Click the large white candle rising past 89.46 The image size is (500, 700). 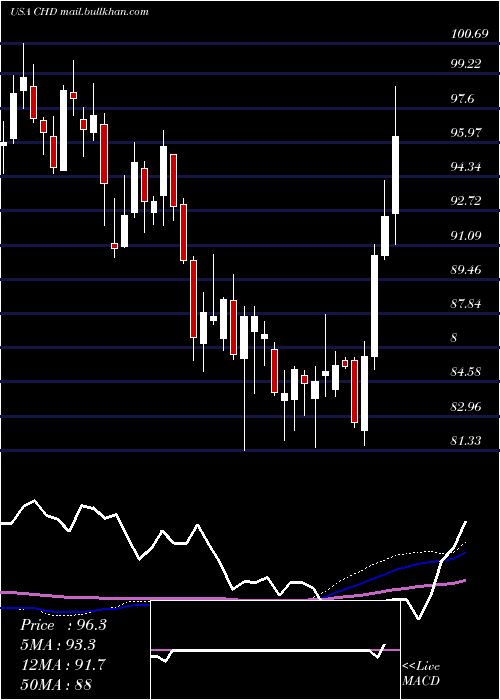375,306
